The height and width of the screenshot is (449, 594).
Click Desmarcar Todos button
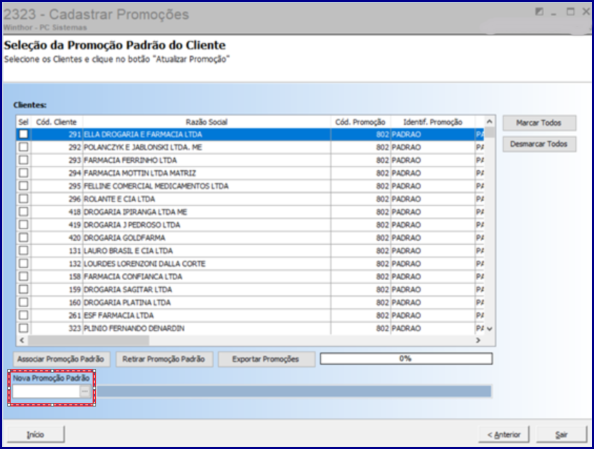[539, 144]
